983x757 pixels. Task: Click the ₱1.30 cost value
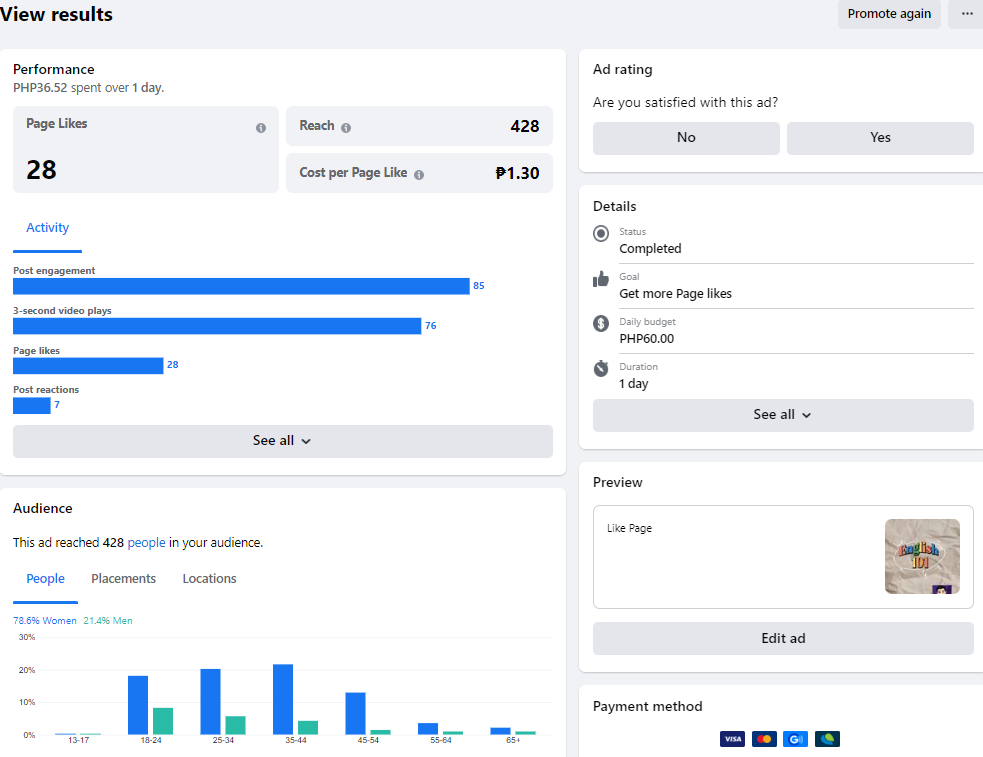tap(517, 173)
